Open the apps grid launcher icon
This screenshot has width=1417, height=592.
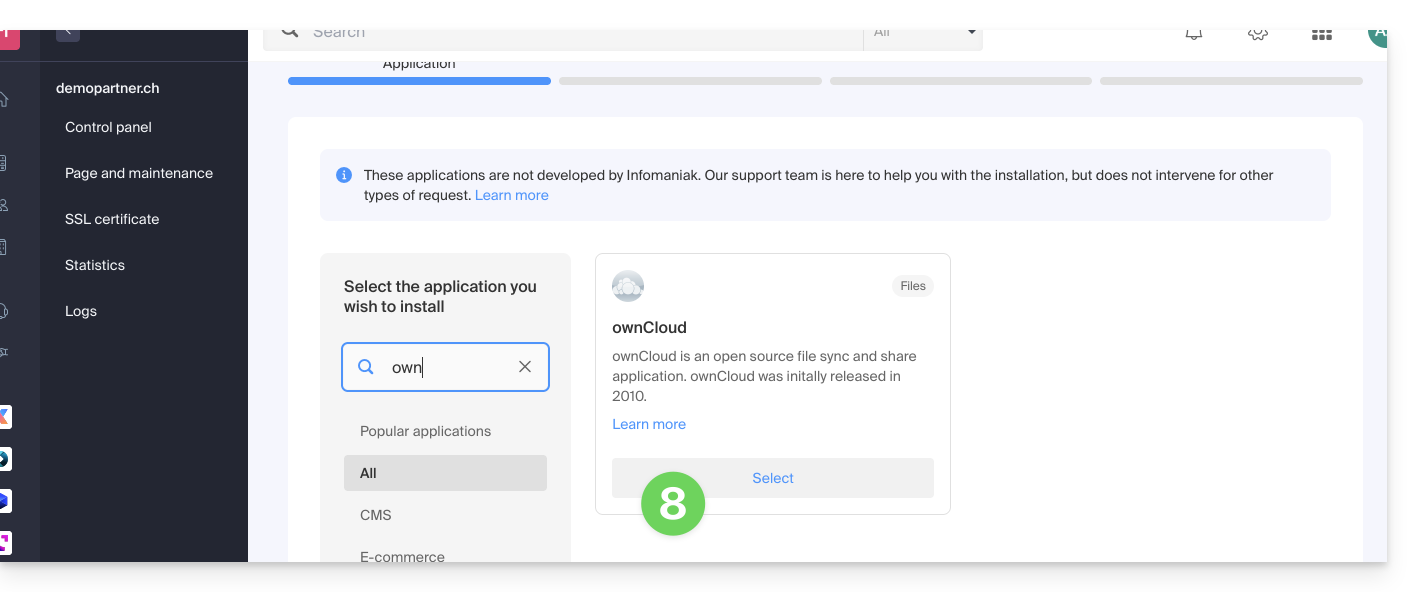(x=1321, y=35)
